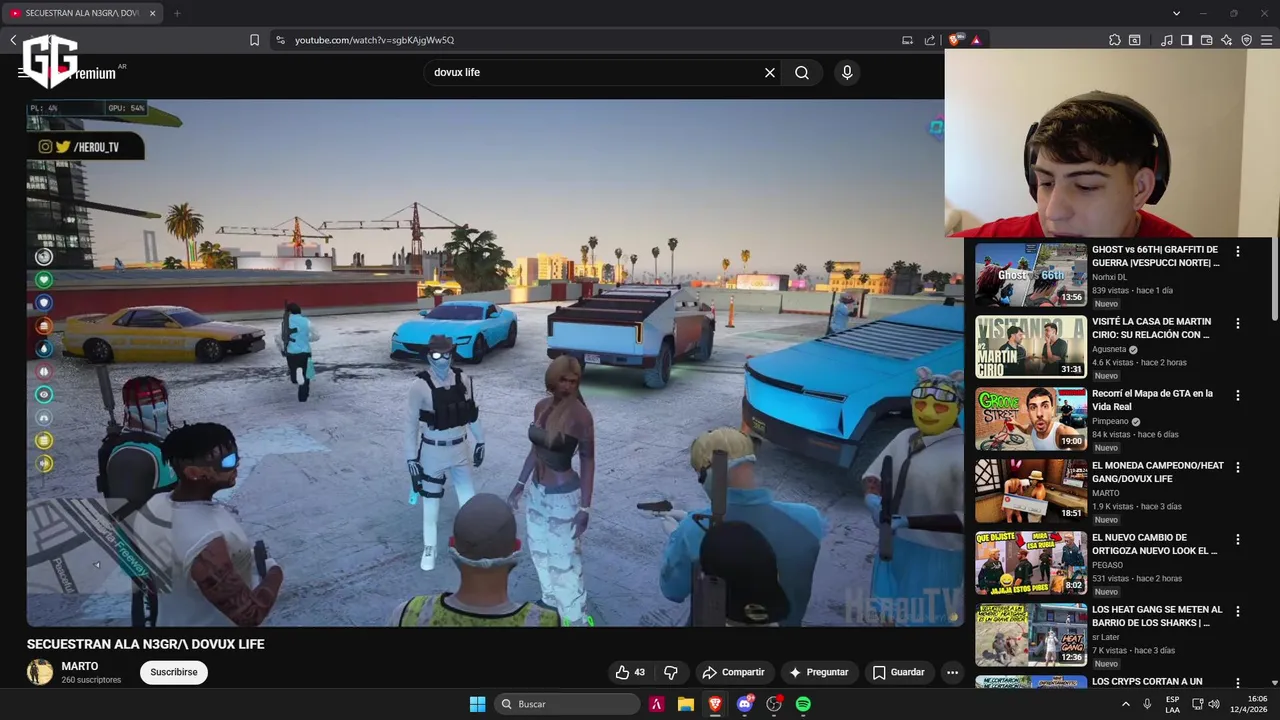Clear the search text with the X icon
Screen dimensions: 1280x720
(x=770, y=72)
